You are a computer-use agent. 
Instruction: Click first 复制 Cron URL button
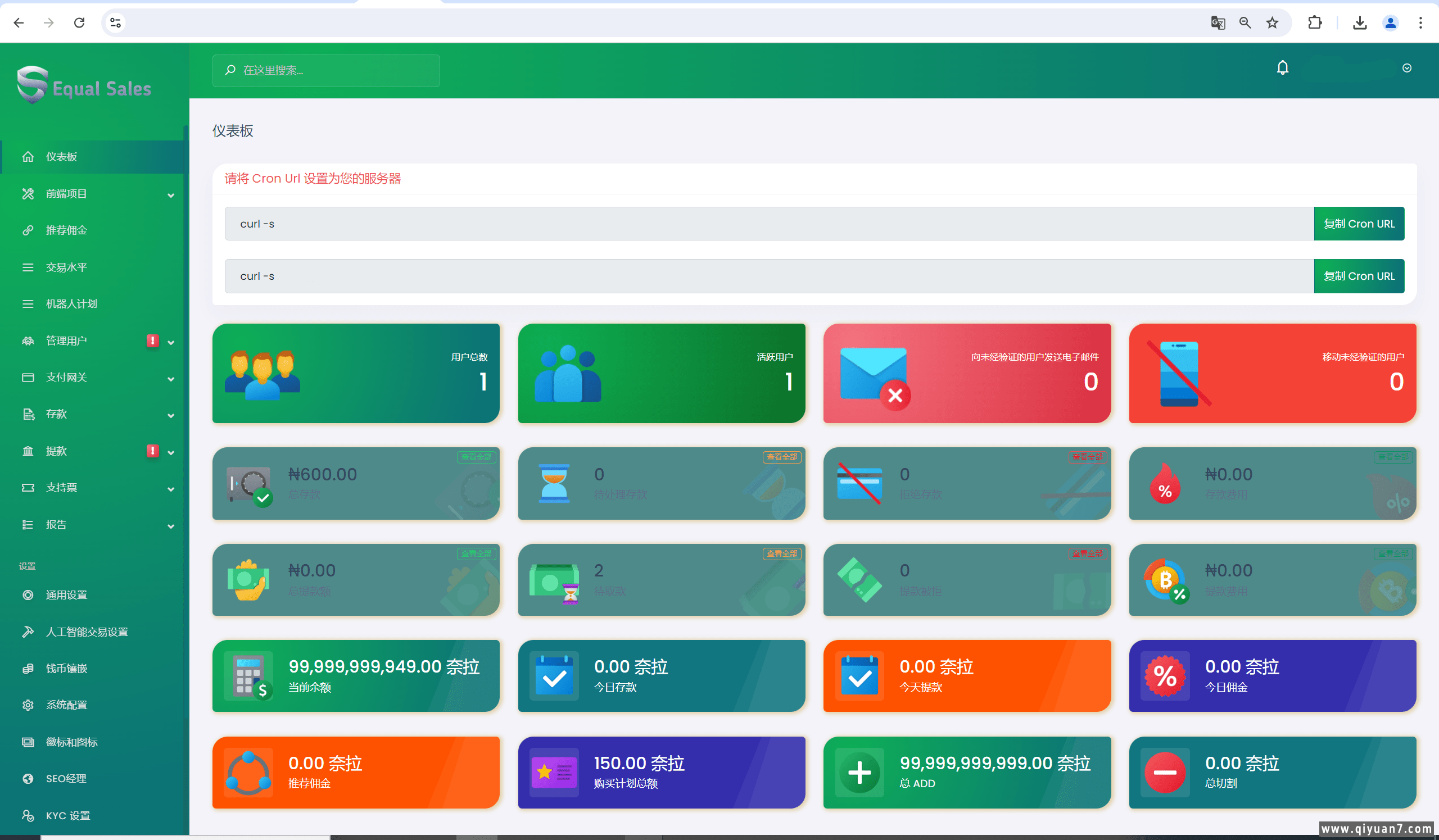coord(1359,224)
